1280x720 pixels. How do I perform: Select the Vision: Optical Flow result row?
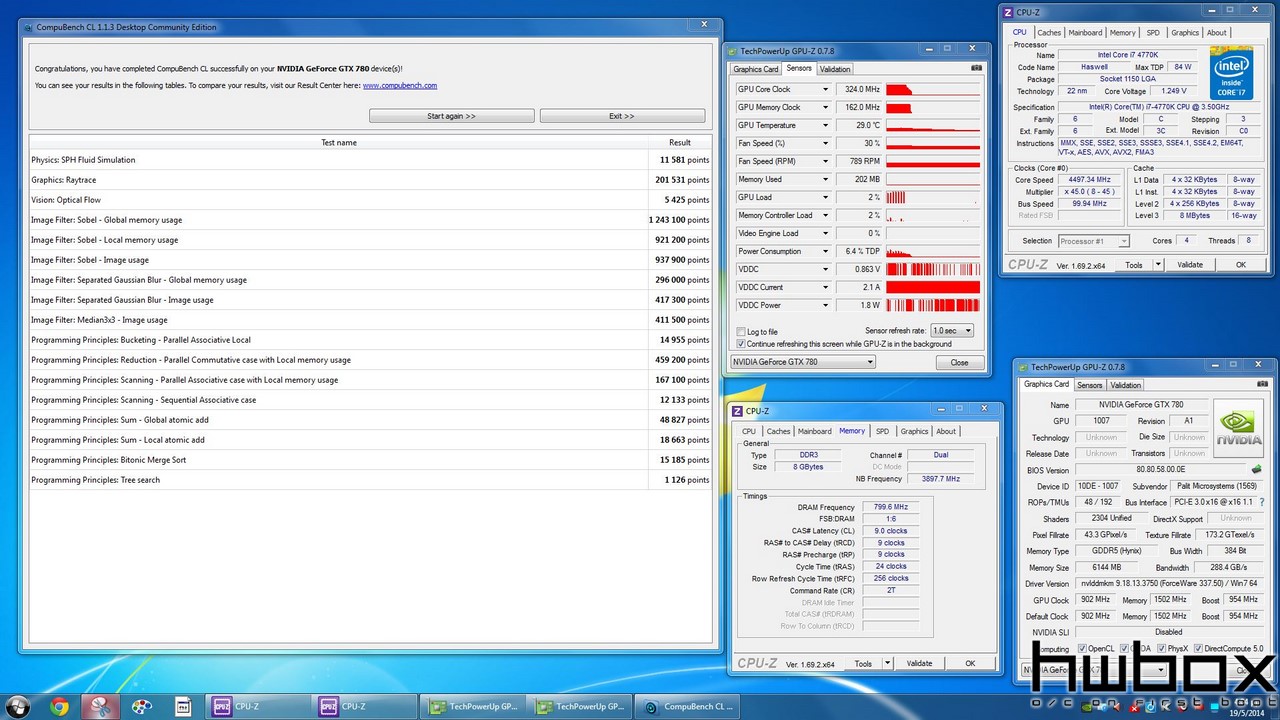tap(370, 200)
